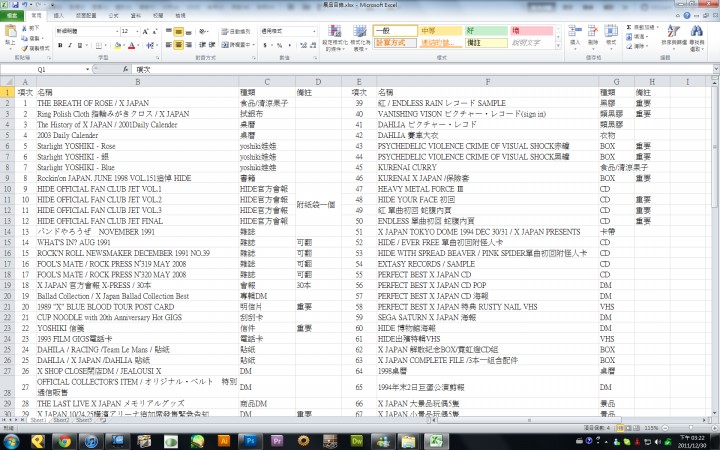Click the Percent style icon
Image resolution: width=720 pixels, height=450 pixels.
(x=279, y=45)
